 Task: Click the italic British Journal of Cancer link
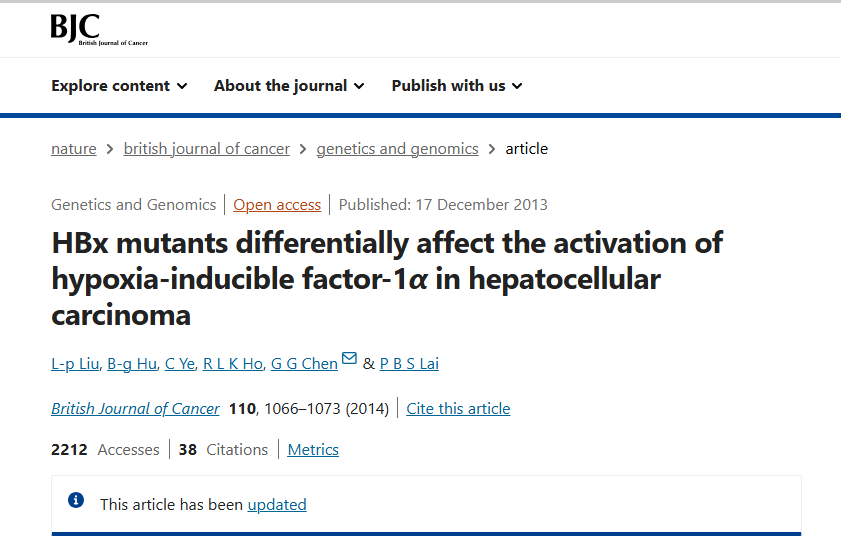135,409
